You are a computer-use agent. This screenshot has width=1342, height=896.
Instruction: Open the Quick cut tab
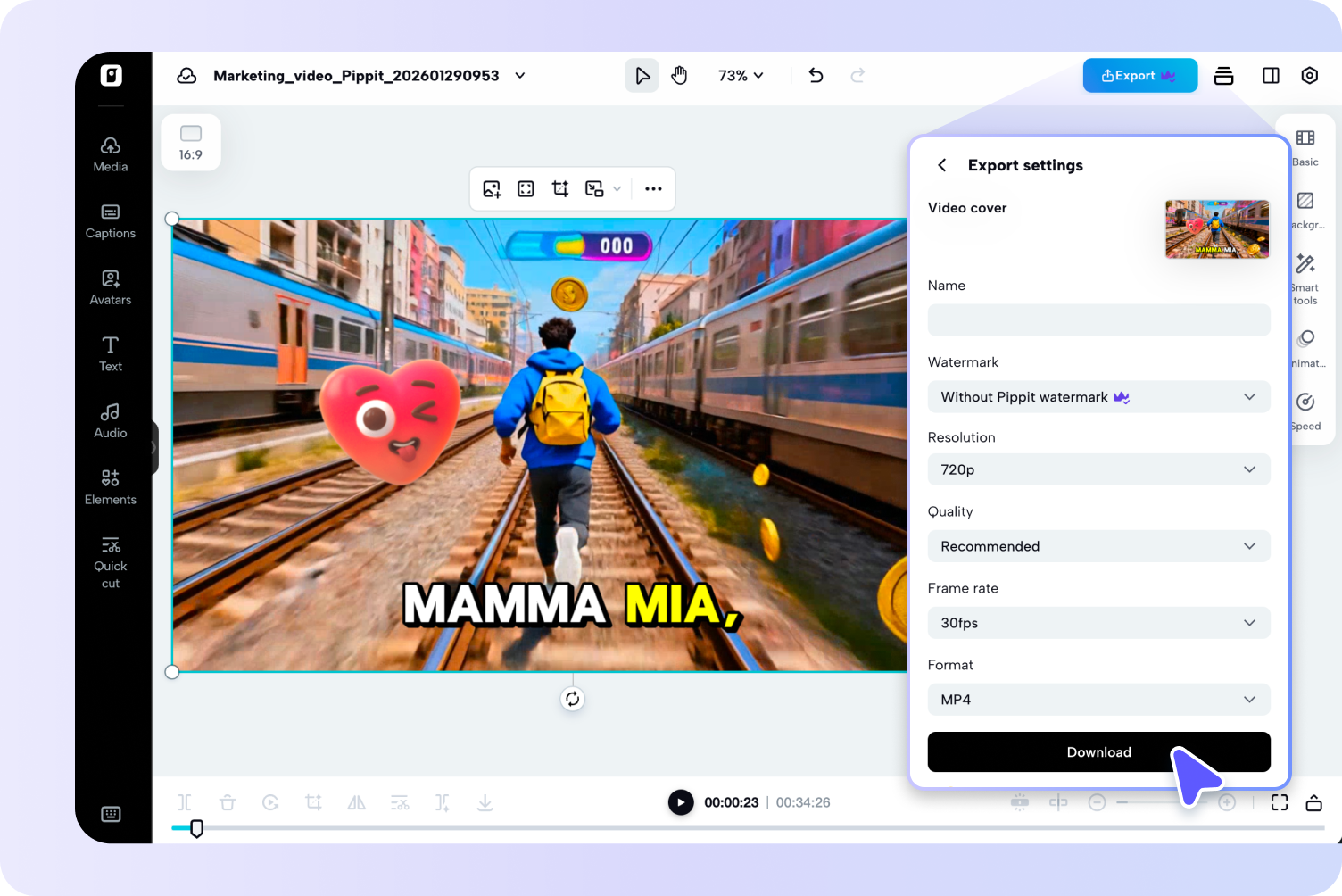click(111, 562)
